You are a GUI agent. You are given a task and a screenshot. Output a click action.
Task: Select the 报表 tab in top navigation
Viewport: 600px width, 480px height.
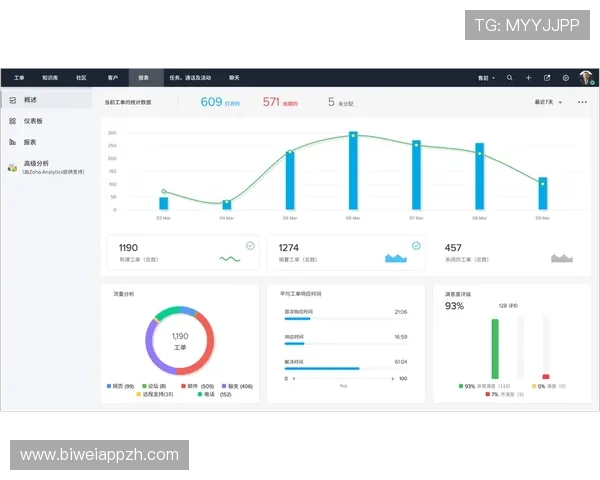point(146,78)
